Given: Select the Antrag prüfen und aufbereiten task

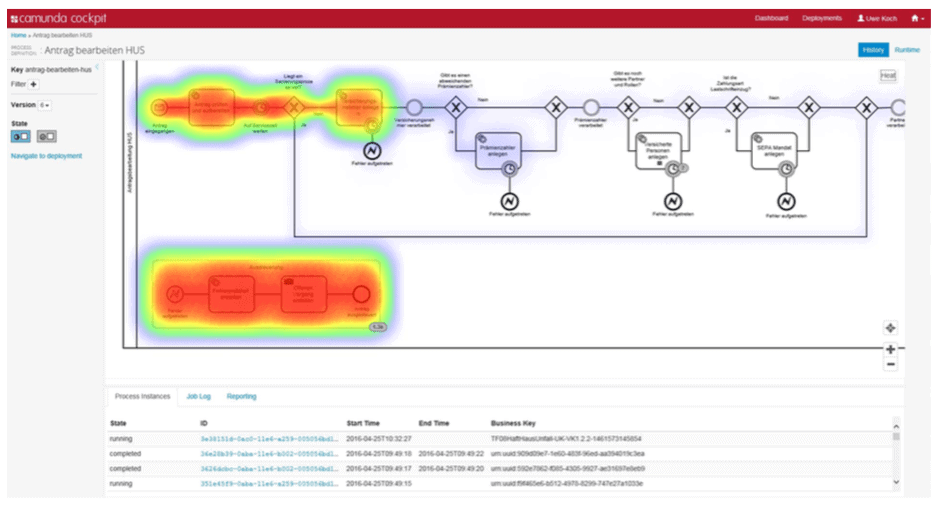Looking at the screenshot, I should 211,108.
